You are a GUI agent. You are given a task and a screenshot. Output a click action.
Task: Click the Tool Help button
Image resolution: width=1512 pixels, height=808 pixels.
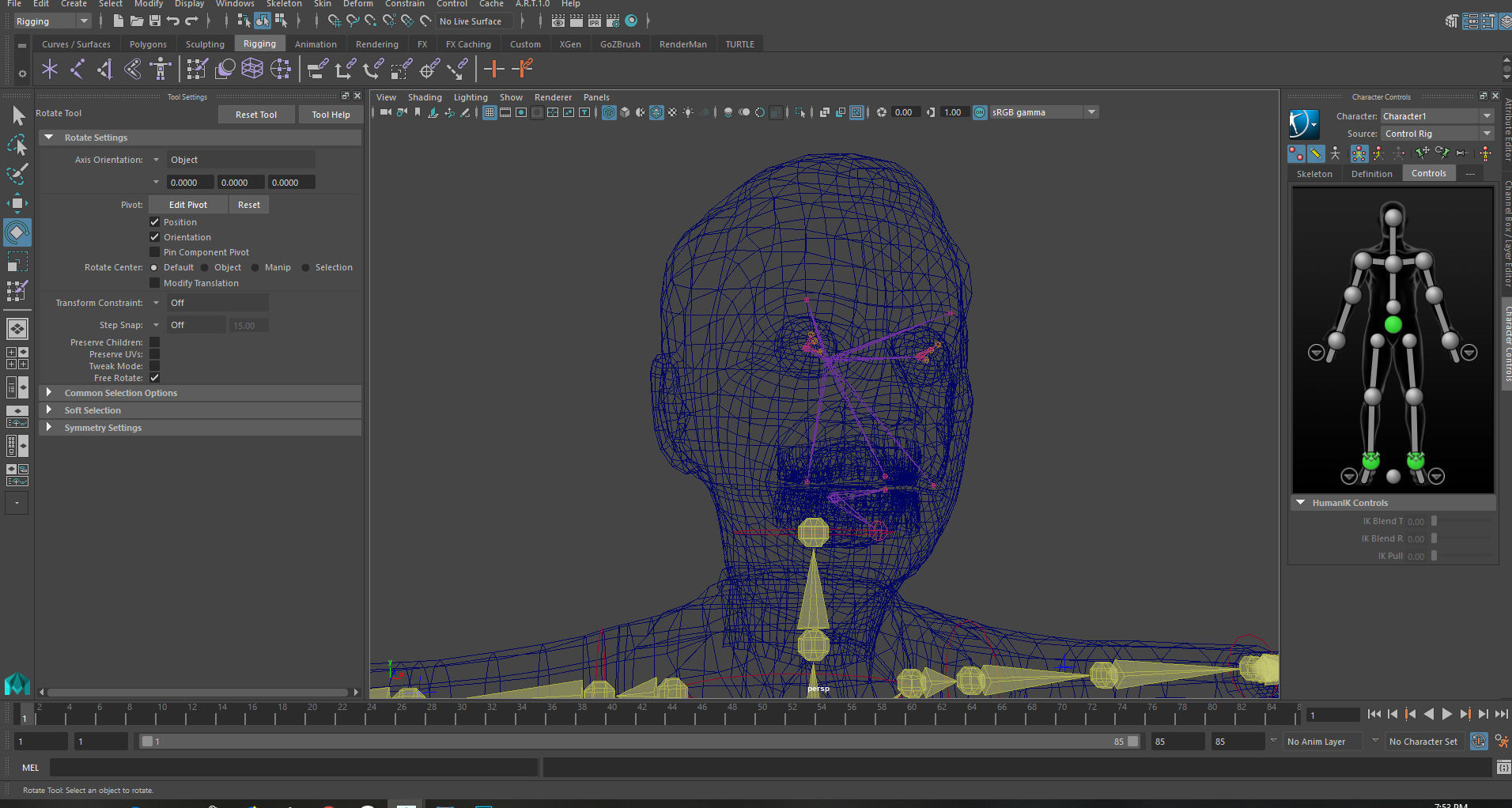(x=331, y=115)
